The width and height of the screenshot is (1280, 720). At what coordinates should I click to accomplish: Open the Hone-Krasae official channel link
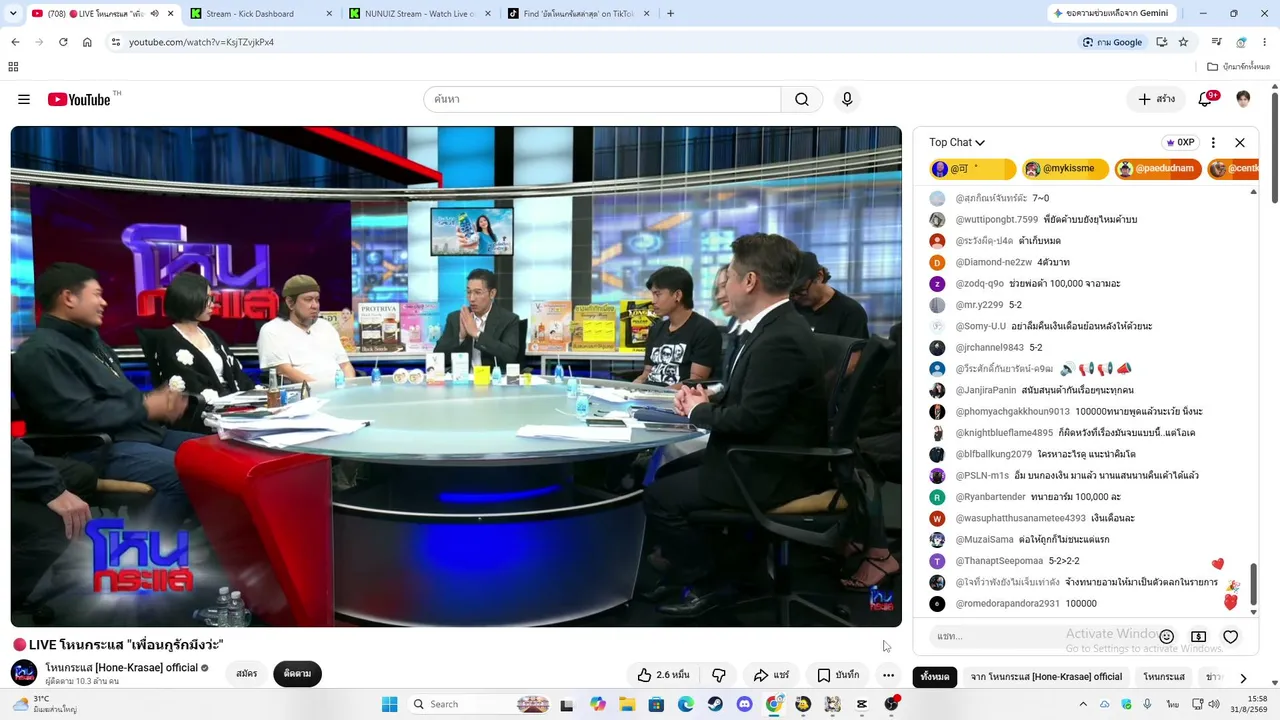pyautogui.click(x=121, y=668)
